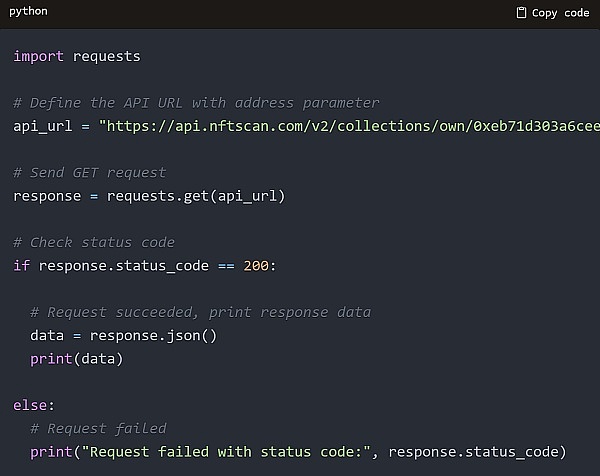Viewport: 600px width, 476px height.
Task: Click the Request failed comment
Action: click(98, 428)
